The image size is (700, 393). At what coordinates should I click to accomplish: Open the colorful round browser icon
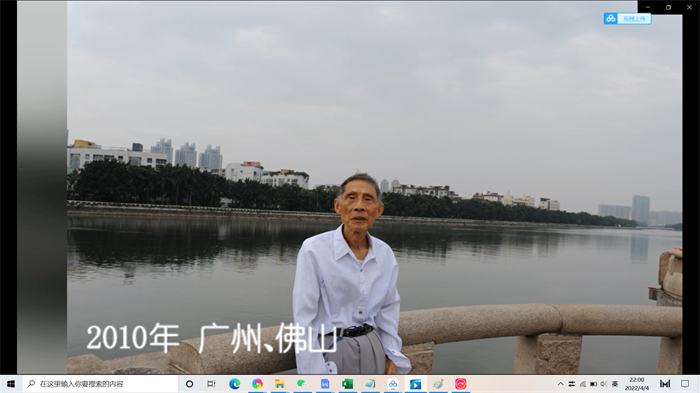(x=257, y=384)
